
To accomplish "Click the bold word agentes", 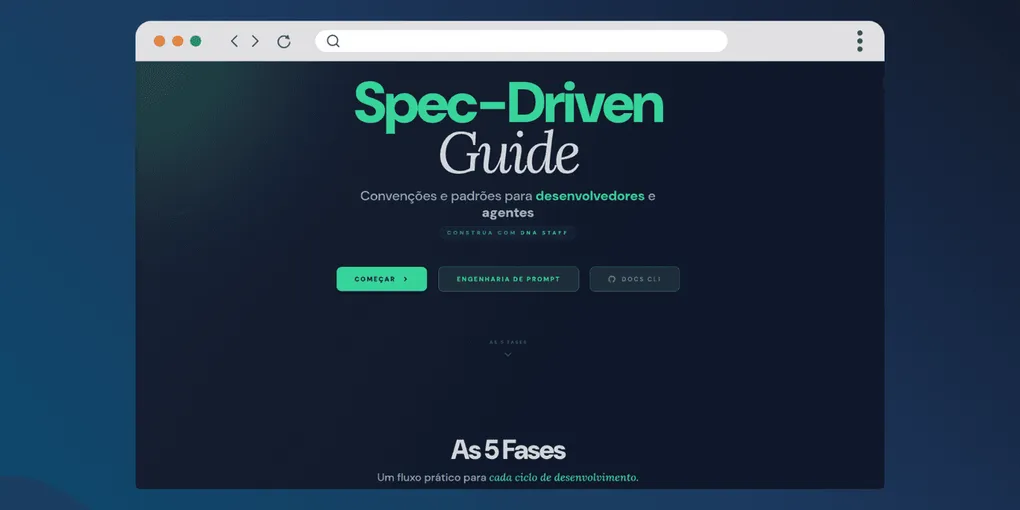I will point(508,213).
